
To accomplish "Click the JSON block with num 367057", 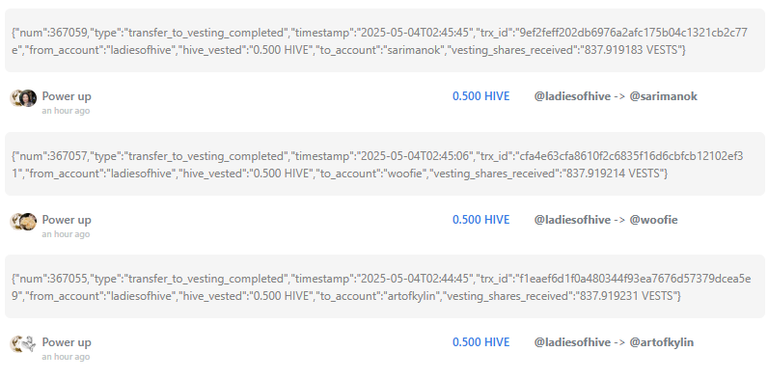I will pos(384,164).
